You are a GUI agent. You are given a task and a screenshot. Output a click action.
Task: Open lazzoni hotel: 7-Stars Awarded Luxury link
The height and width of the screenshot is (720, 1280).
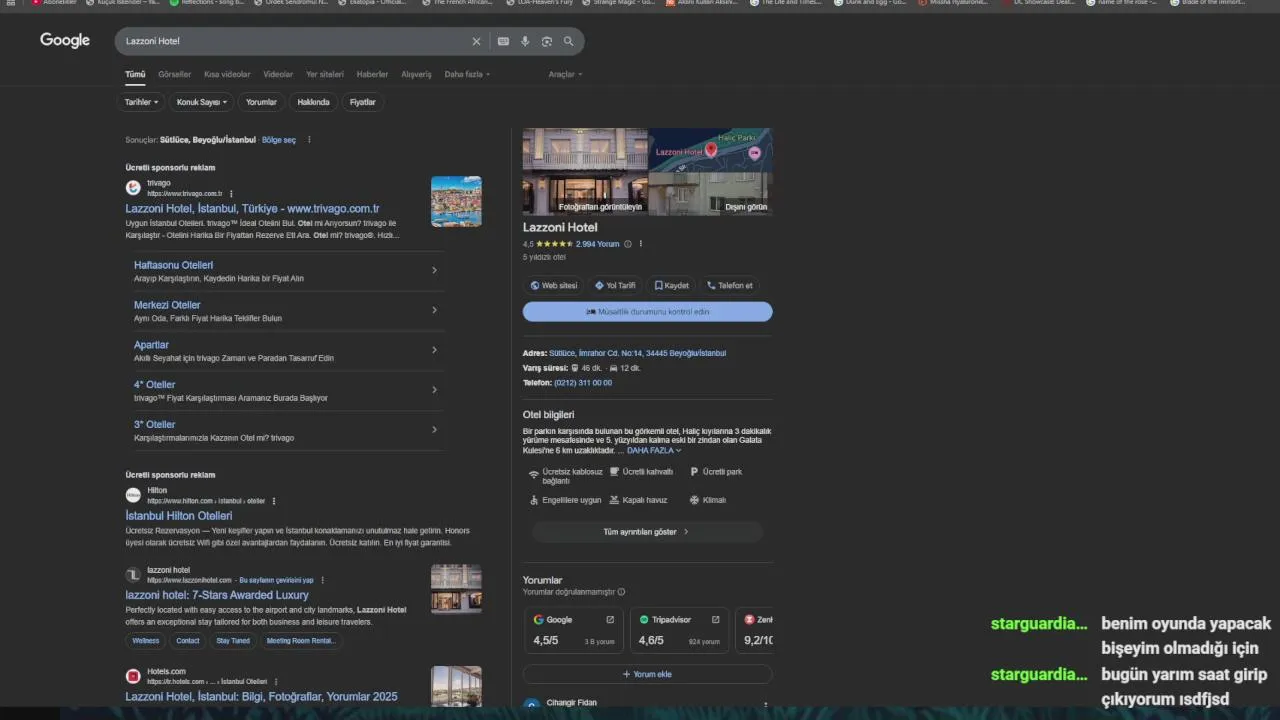(x=217, y=595)
